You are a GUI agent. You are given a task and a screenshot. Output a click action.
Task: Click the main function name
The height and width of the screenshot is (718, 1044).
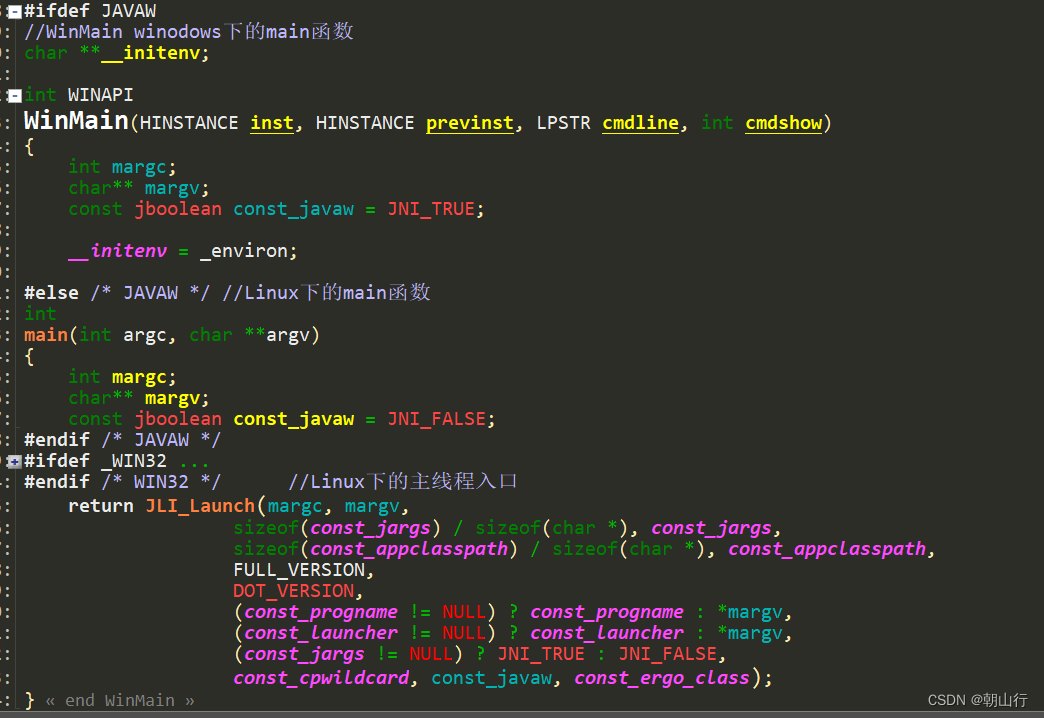point(46,335)
